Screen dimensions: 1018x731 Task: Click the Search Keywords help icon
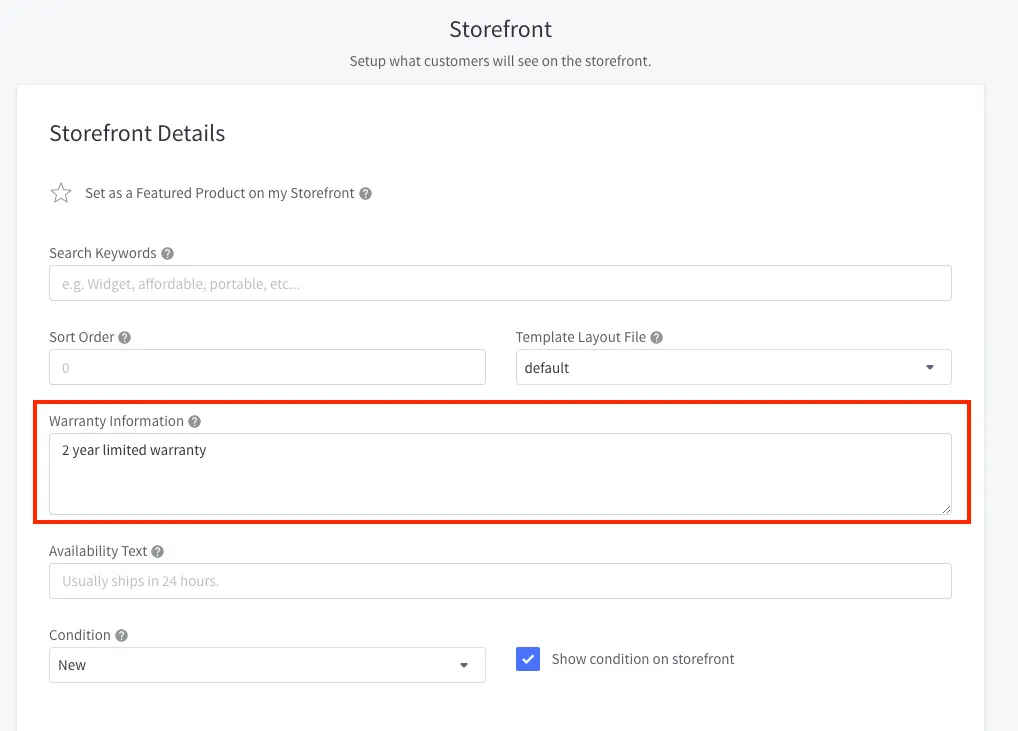(x=167, y=254)
